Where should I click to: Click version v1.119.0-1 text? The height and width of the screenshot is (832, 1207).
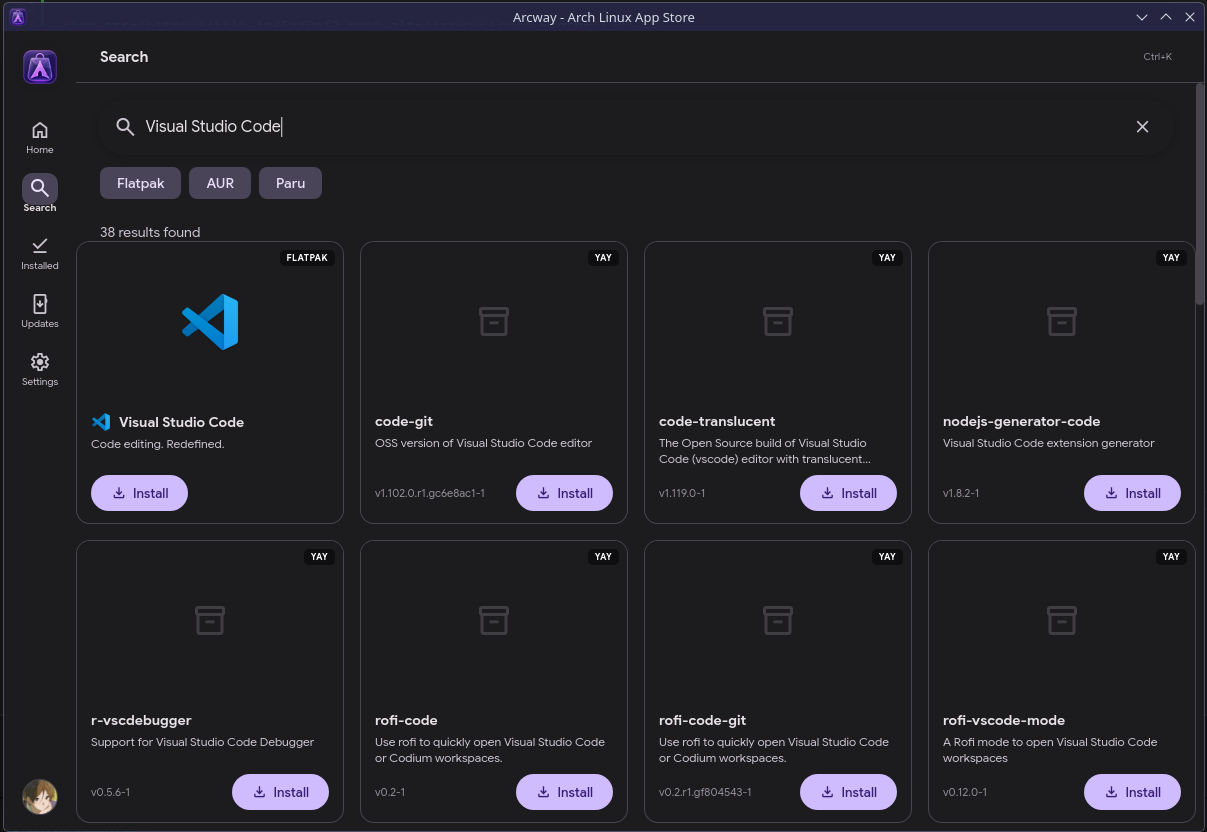[x=682, y=493]
